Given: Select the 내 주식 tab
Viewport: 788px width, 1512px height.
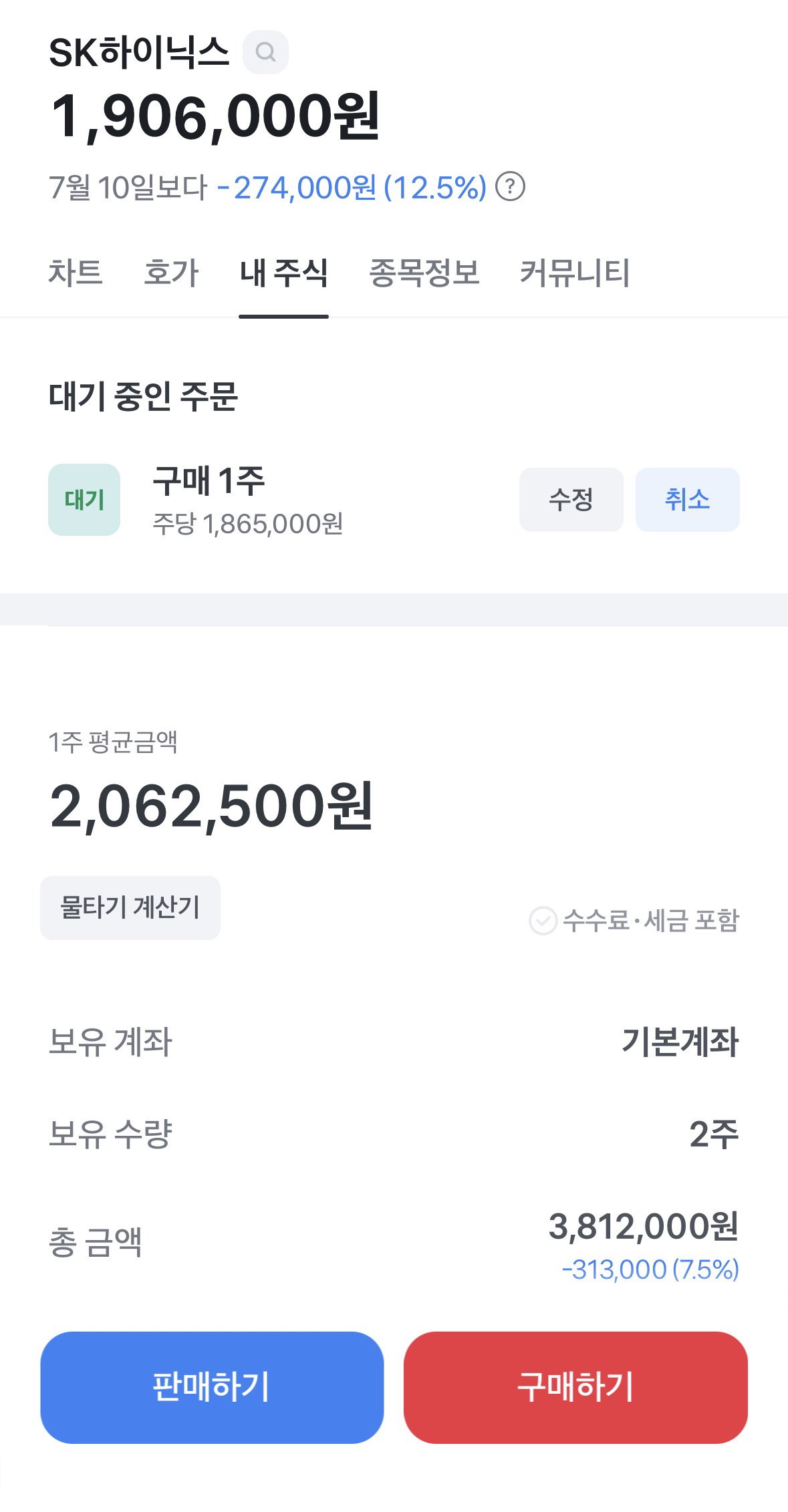Looking at the screenshot, I should point(284,273).
